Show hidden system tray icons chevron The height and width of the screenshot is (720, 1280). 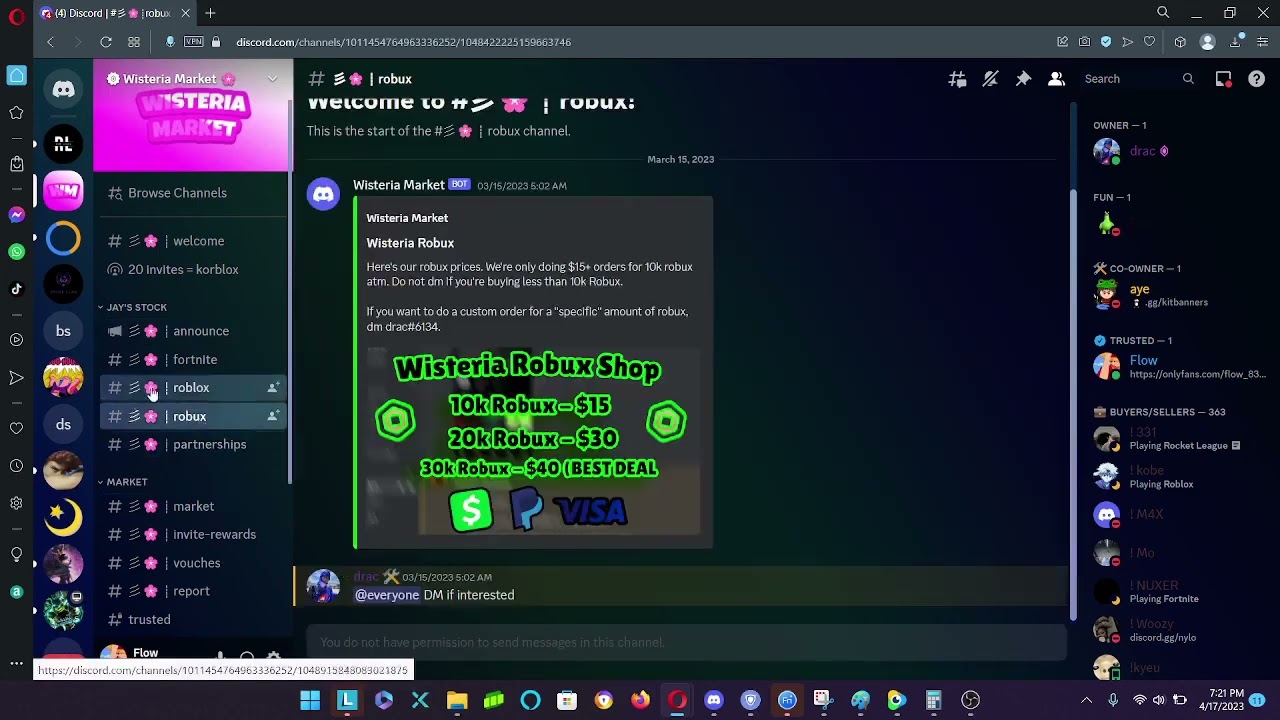coord(1086,700)
